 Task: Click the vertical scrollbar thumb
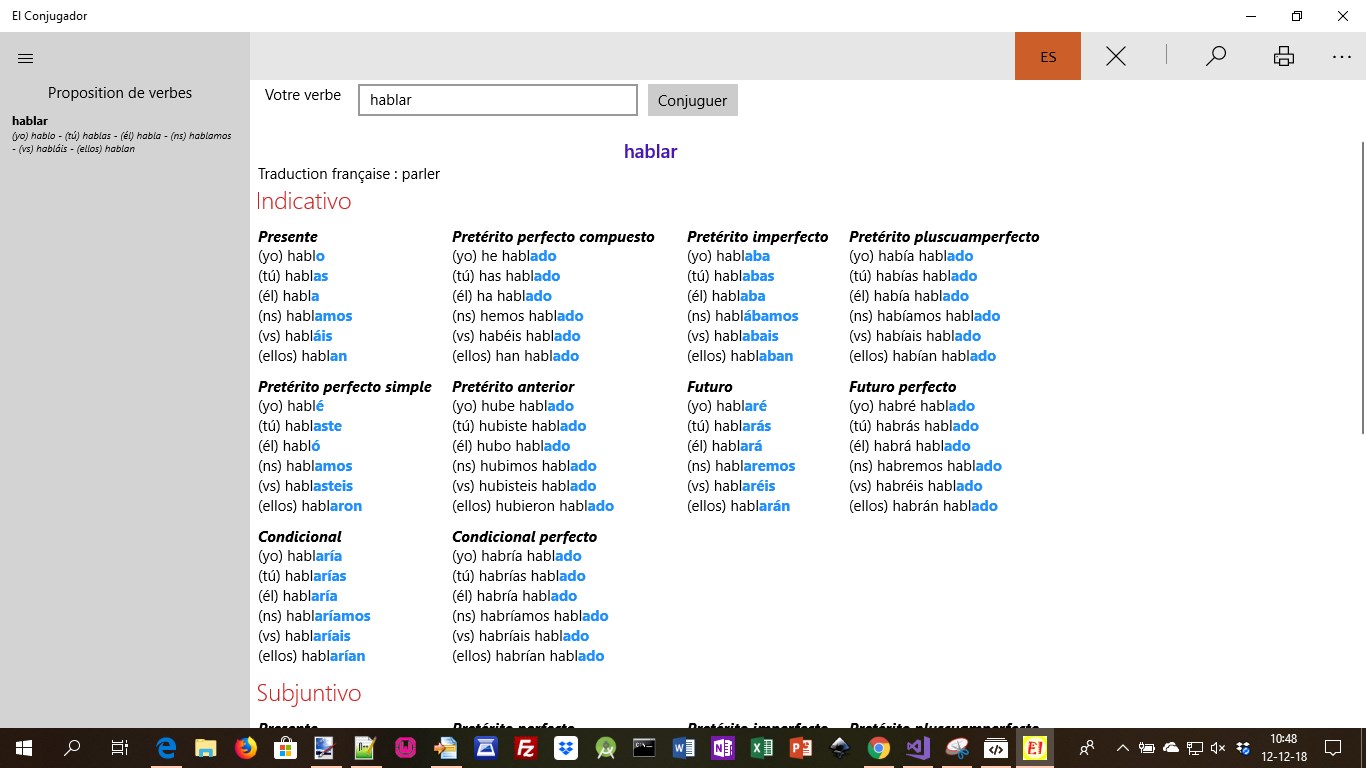coord(1361,288)
